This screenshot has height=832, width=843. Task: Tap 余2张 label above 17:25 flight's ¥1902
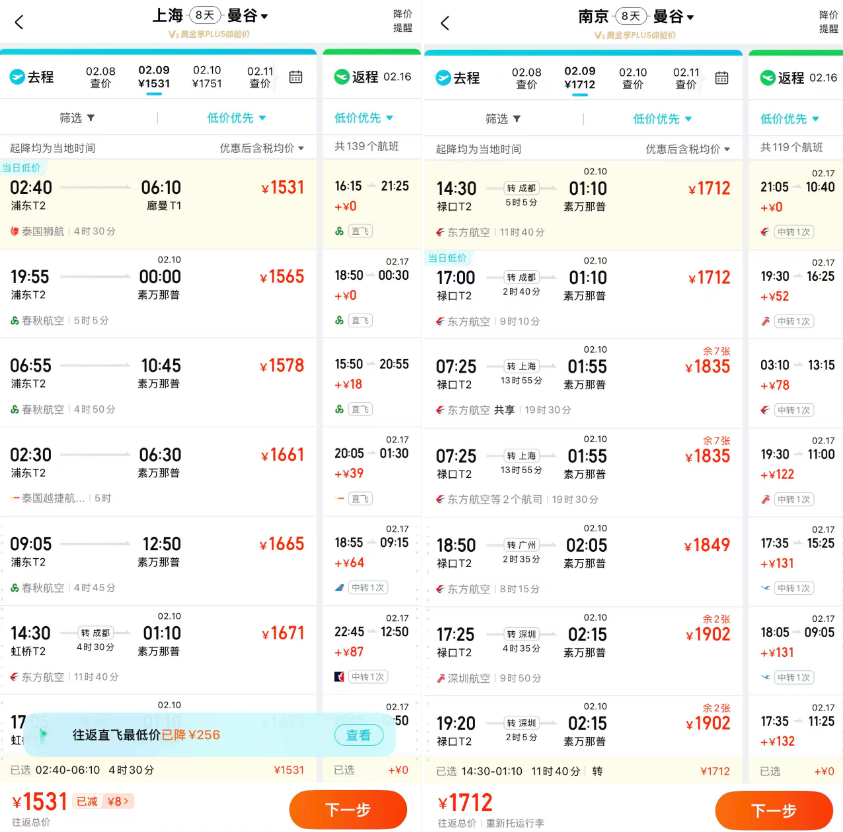(x=716, y=619)
